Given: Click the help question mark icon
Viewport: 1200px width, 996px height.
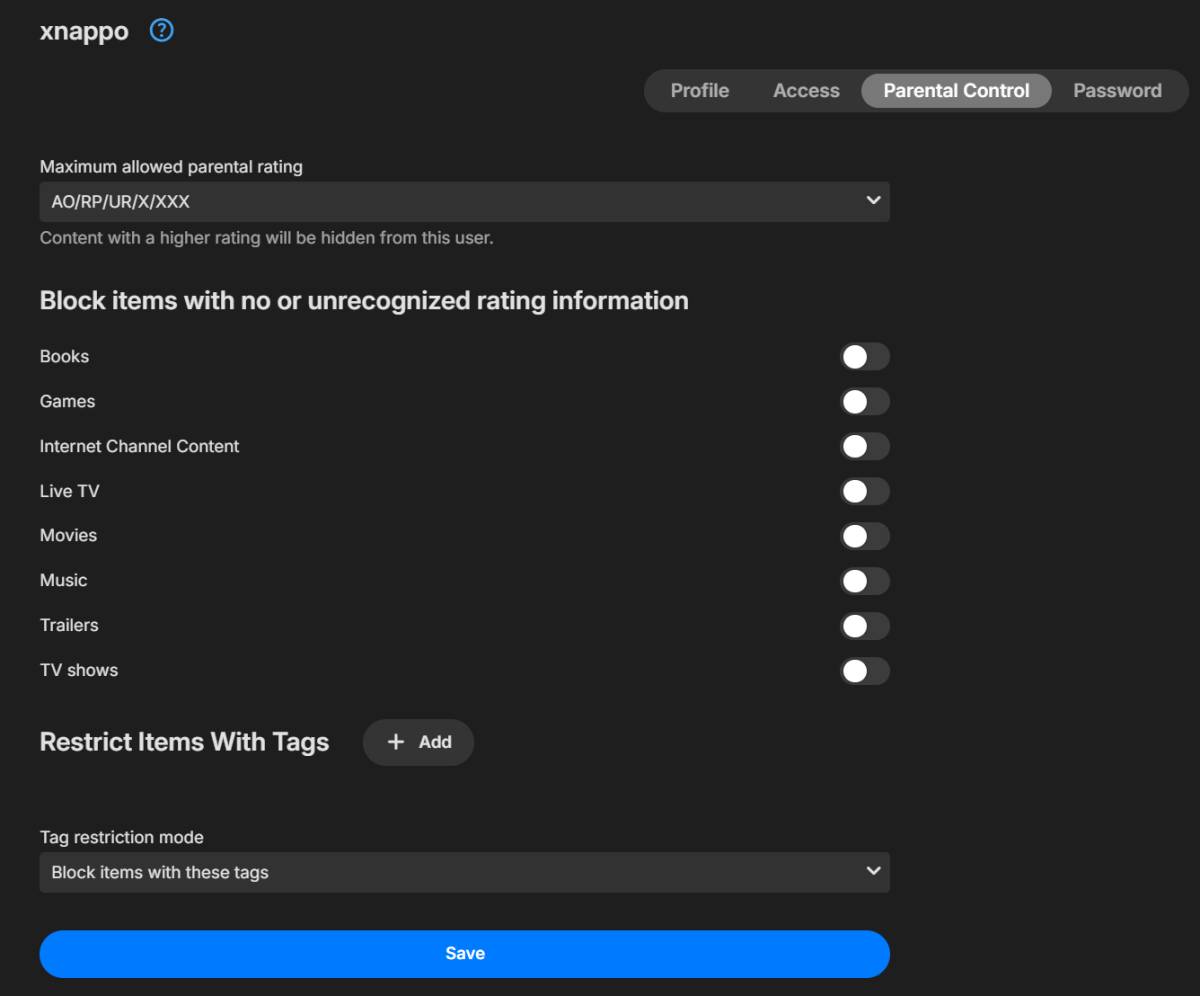Looking at the screenshot, I should pos(161,31).
